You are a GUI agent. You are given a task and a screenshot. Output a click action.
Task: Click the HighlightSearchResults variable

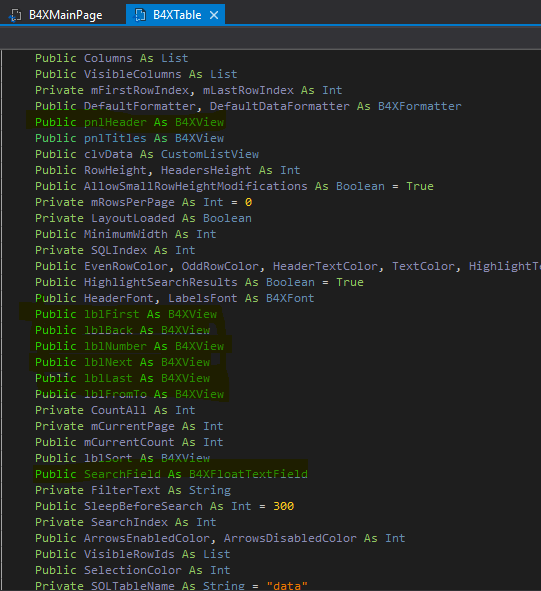click(161, 282)
